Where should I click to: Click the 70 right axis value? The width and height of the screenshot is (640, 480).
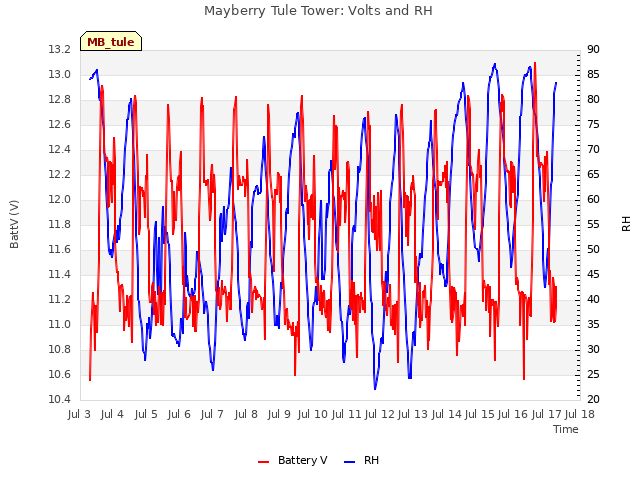(x=593, y=149)
